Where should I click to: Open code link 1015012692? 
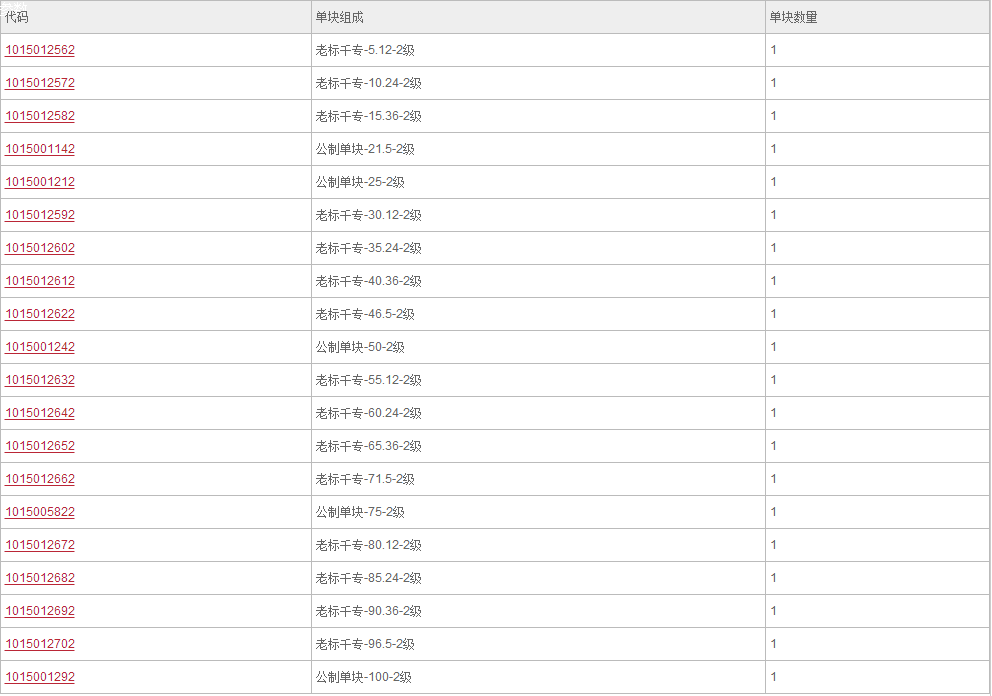40,611
